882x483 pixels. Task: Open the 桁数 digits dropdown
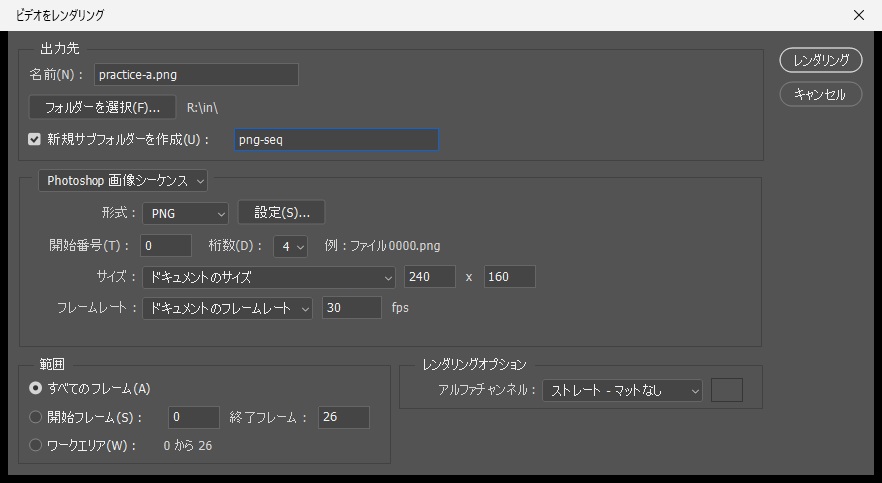(290, 246)
